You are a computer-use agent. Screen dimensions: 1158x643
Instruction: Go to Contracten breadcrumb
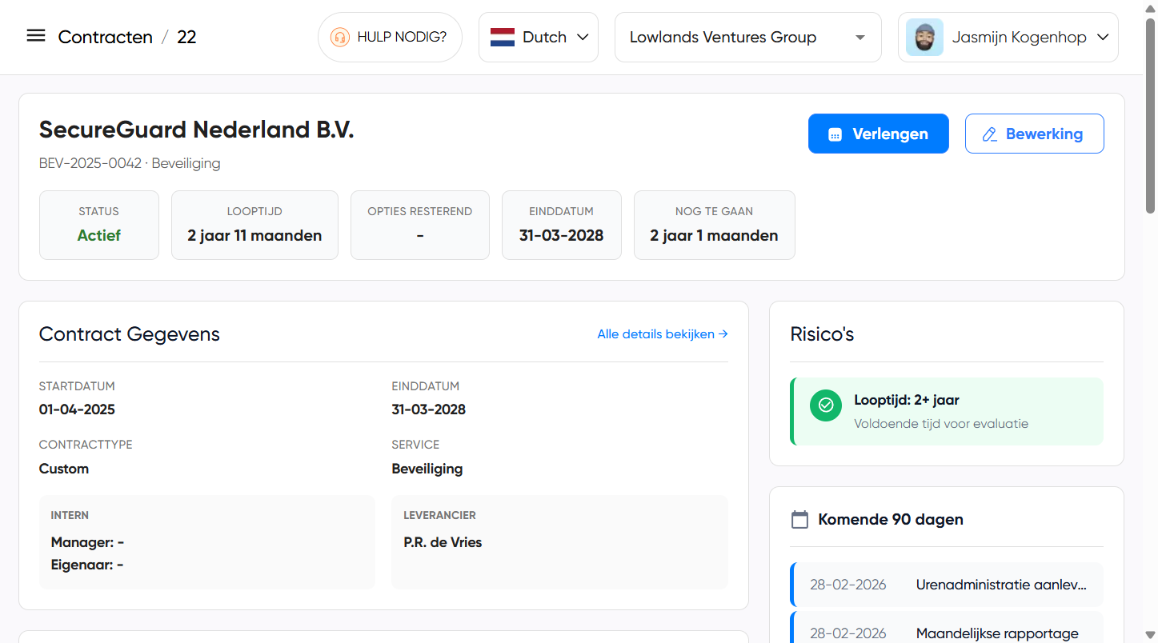pos(105,37)
